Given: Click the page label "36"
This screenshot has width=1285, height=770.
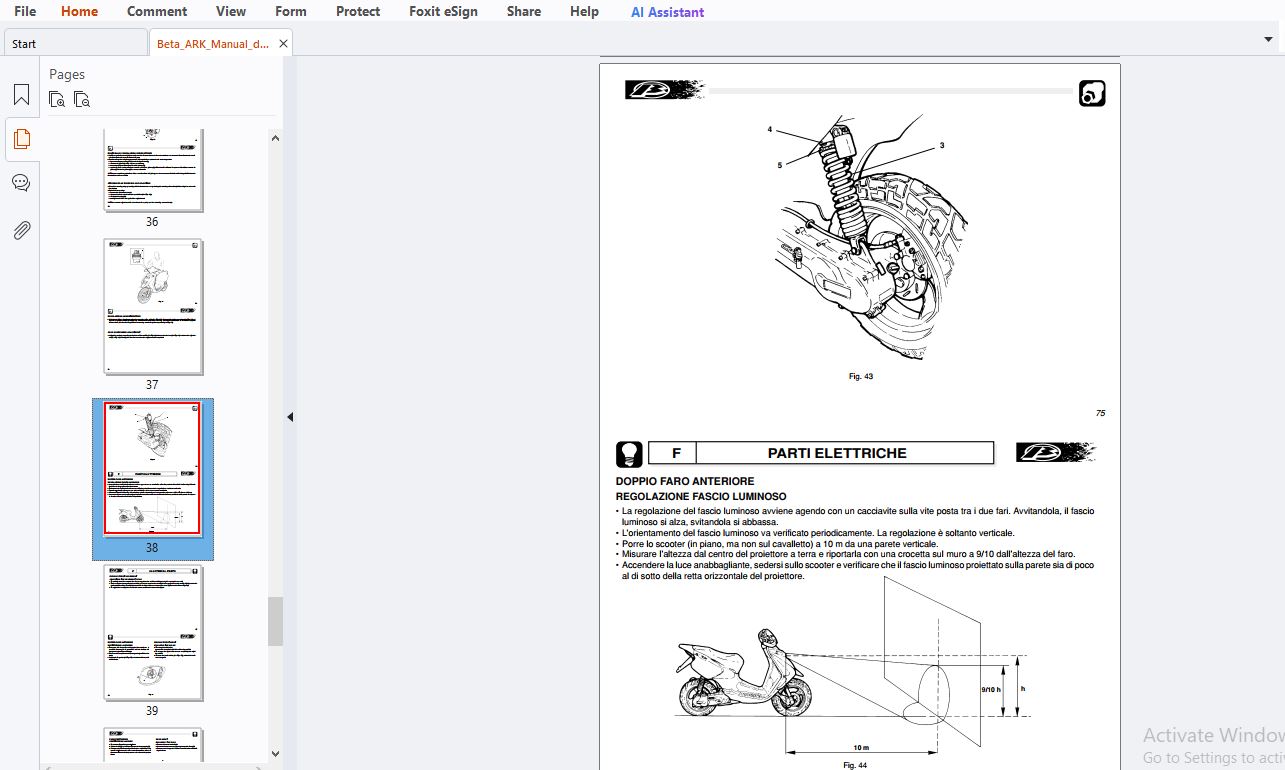Looking at the screenshot, I should point(152,222).
